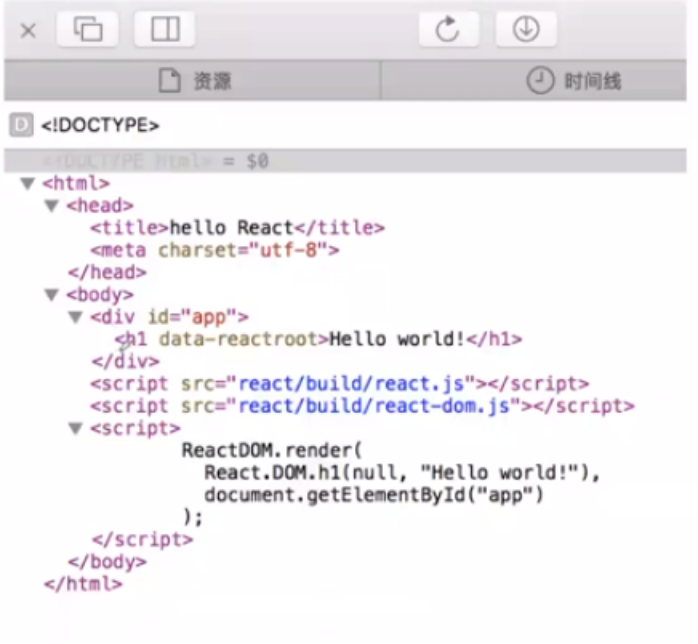The height and width of the screenshot is (644, 698).
Task: Click the closing ); code line
Action: coord(193,517)
